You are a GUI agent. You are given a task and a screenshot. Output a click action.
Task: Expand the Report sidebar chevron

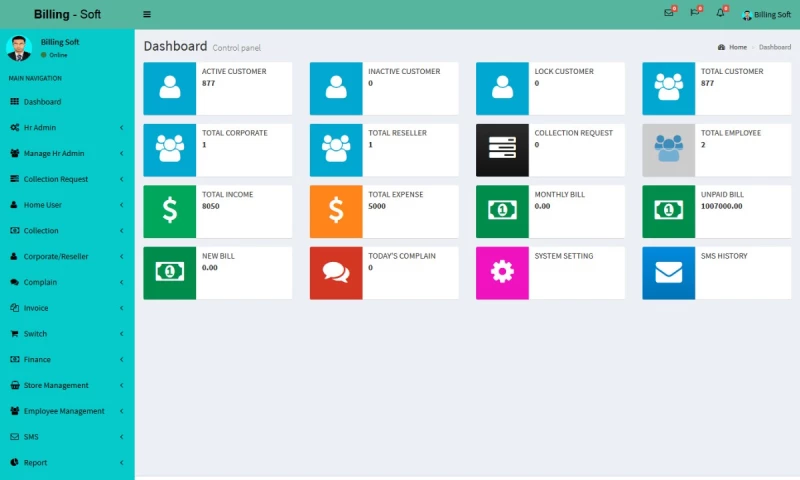(121, 462)
